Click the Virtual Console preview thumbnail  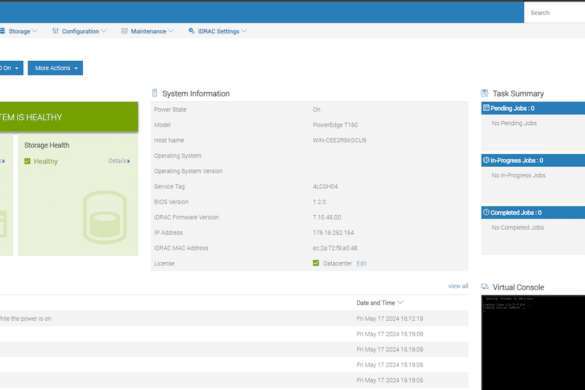point(533,342)
